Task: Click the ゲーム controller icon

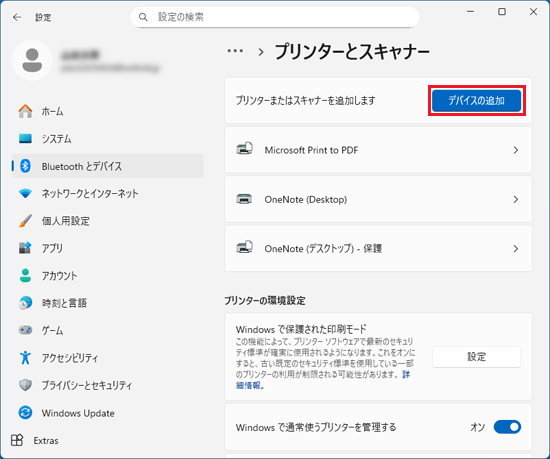Action: tap(25, 330)
